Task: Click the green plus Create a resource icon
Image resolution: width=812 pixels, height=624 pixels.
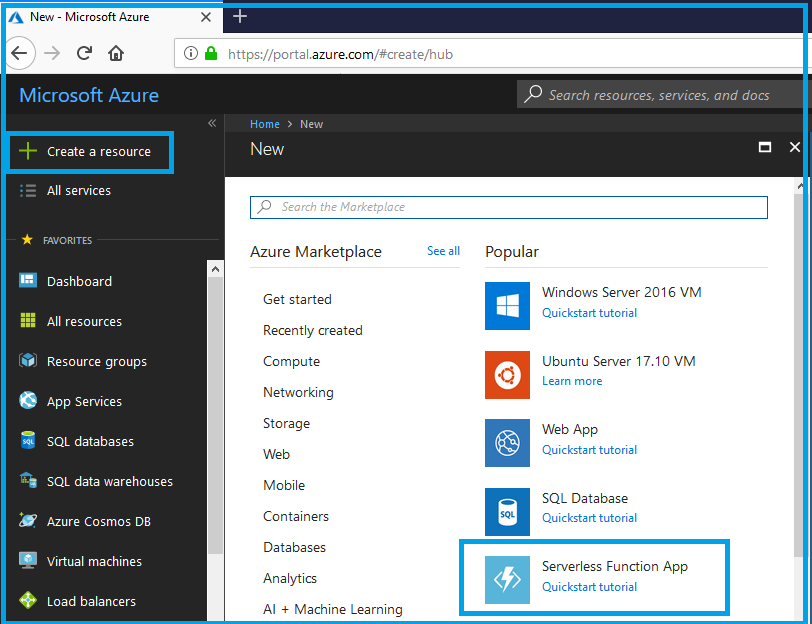Action: point(27,151)
